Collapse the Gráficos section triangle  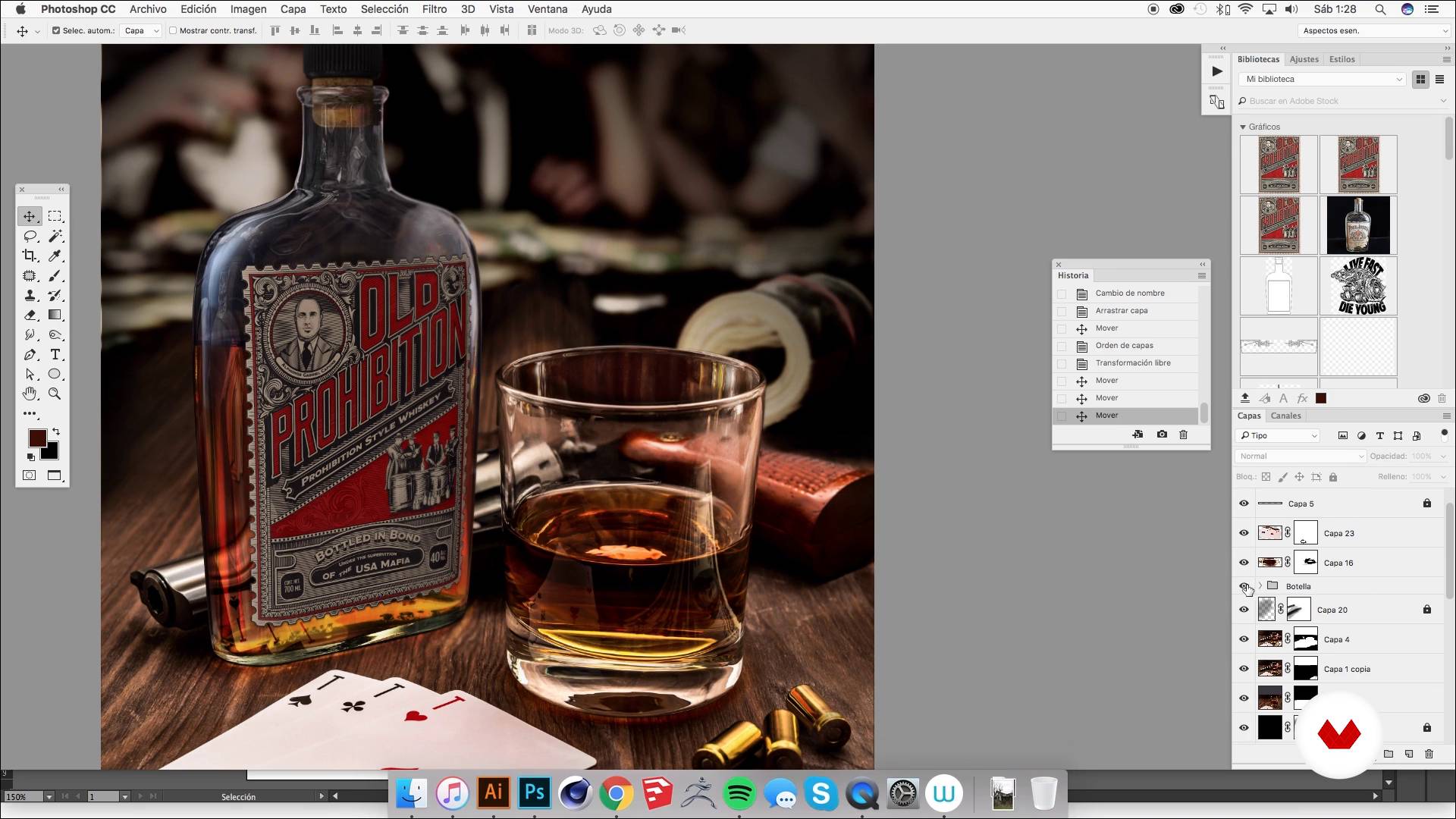click(x=1243, y=127)
